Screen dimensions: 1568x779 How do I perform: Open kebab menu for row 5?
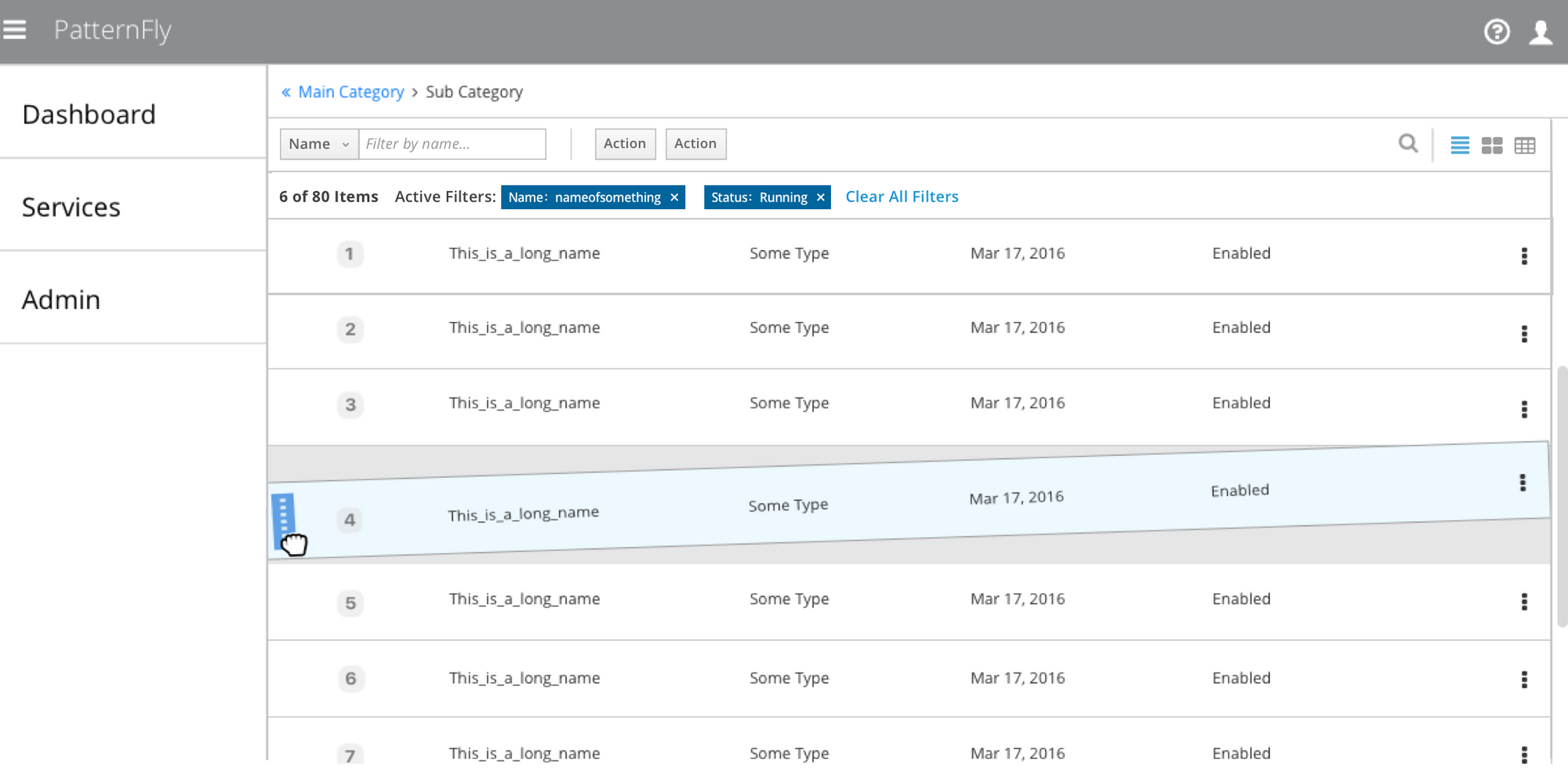pos(1524,602)
